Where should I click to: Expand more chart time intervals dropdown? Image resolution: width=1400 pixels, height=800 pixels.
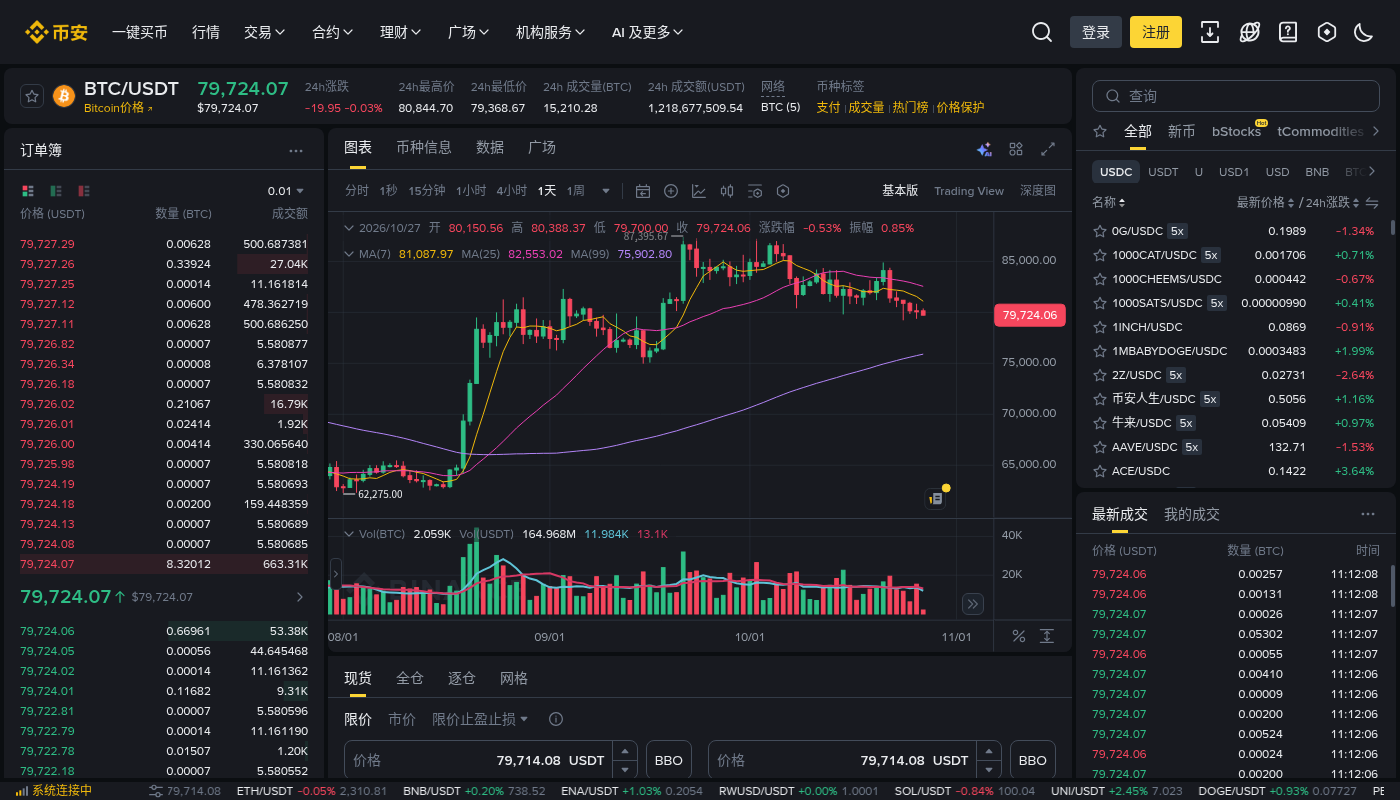pos(605,191)
